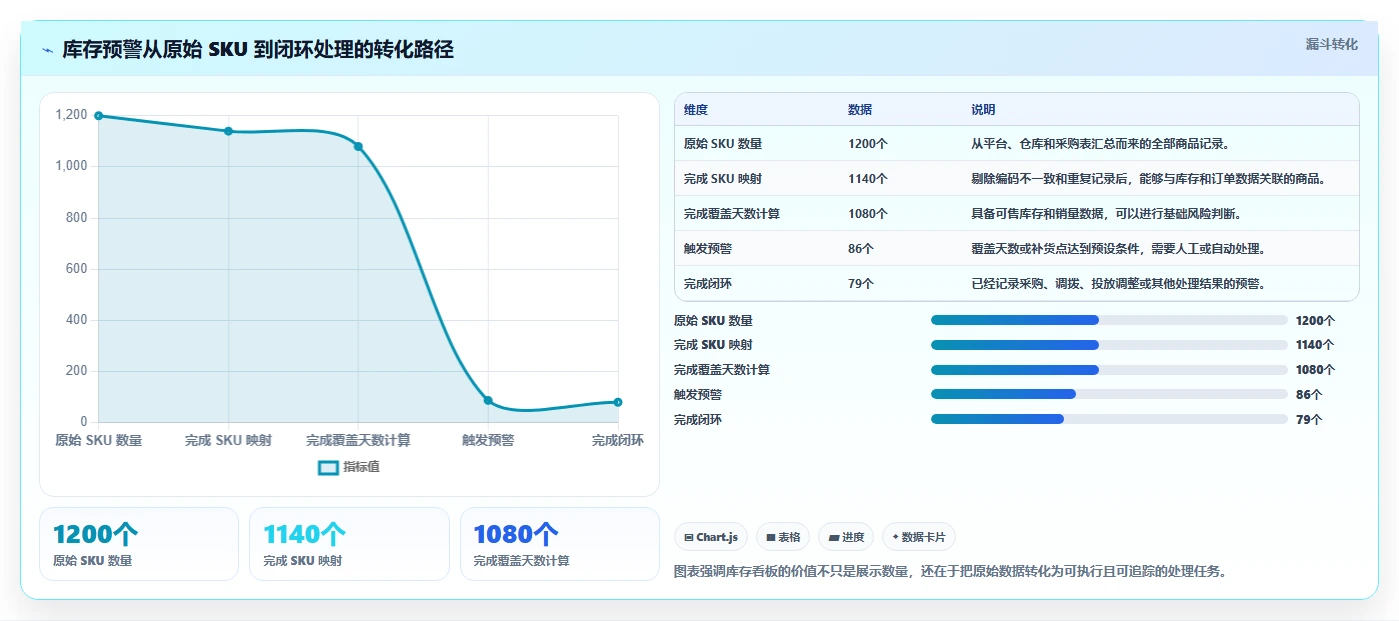
Task: Click the 86个 value in the table
Action: tap(861, 249)
